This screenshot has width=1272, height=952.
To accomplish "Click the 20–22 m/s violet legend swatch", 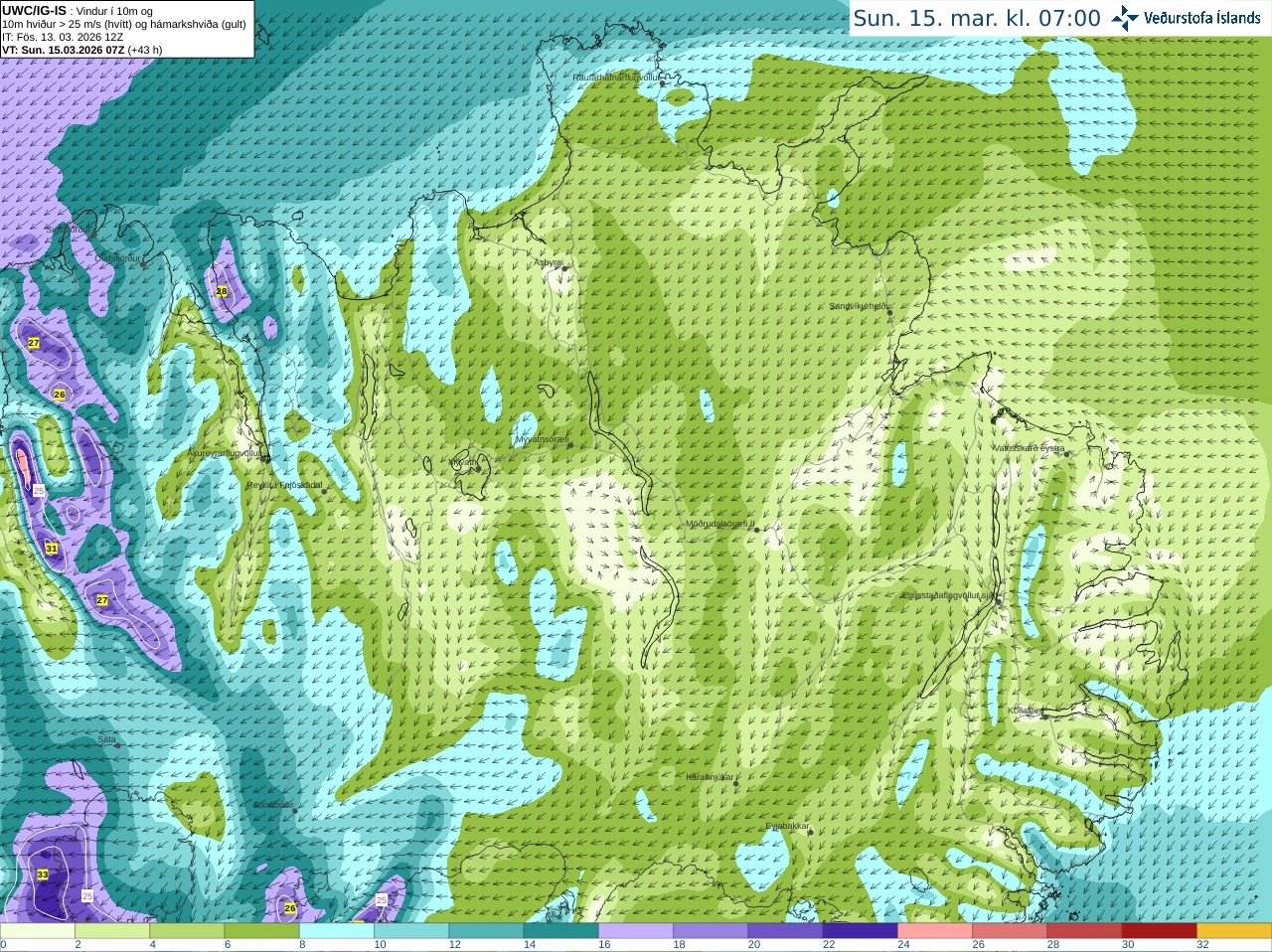I will pyautogui.click(x=786, y=931).
